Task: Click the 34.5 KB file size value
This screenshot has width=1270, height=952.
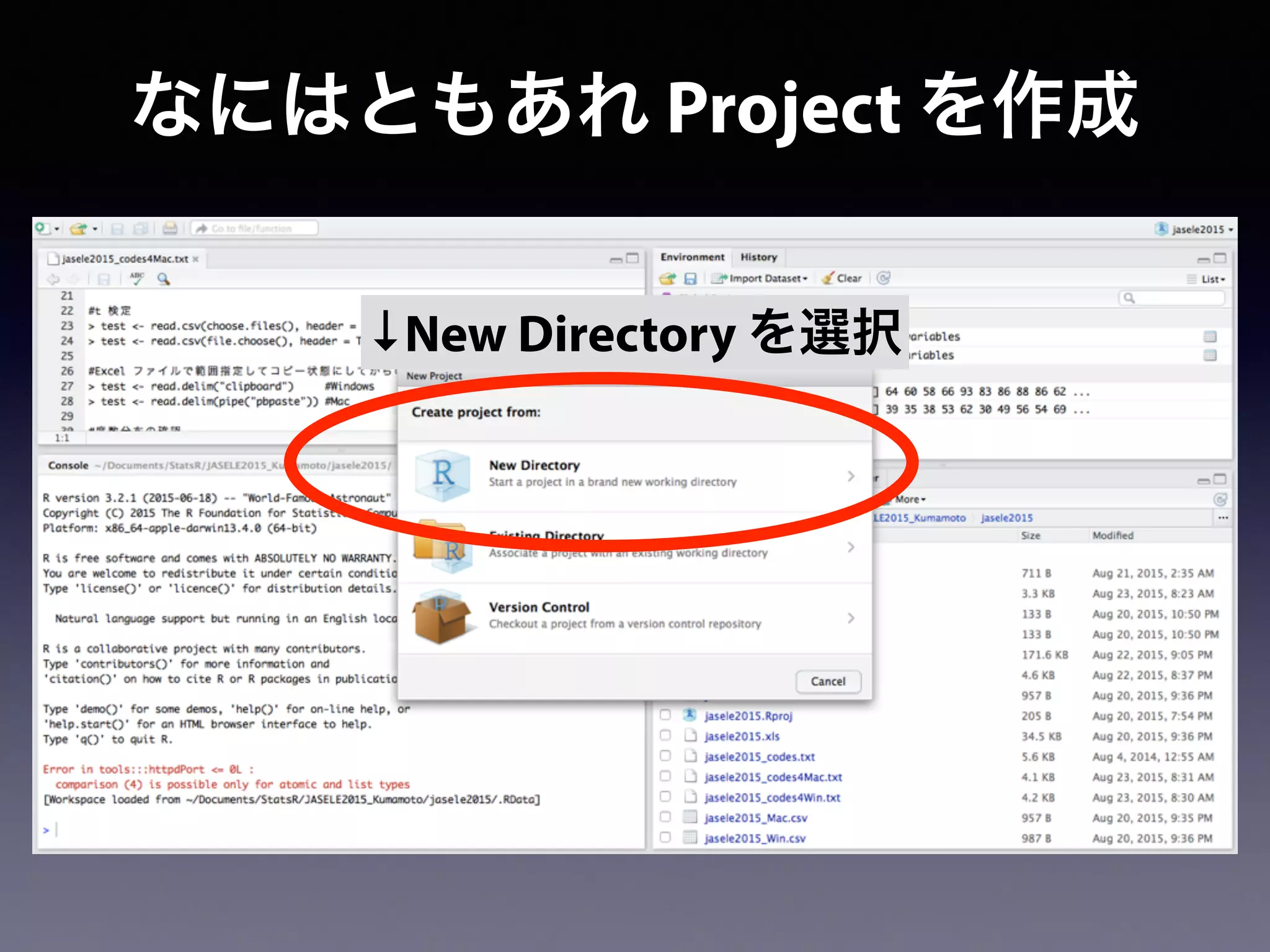Action: point(1041,736)
